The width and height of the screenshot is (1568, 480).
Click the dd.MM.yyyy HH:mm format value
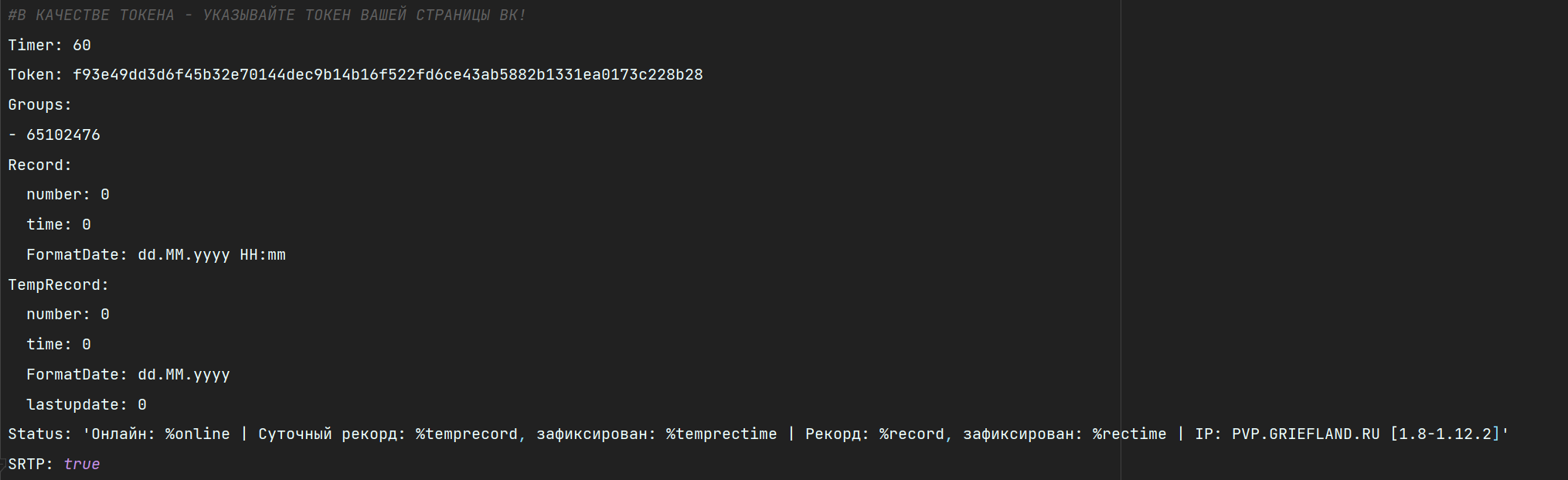pyautogui.click(x=211, y=255)
